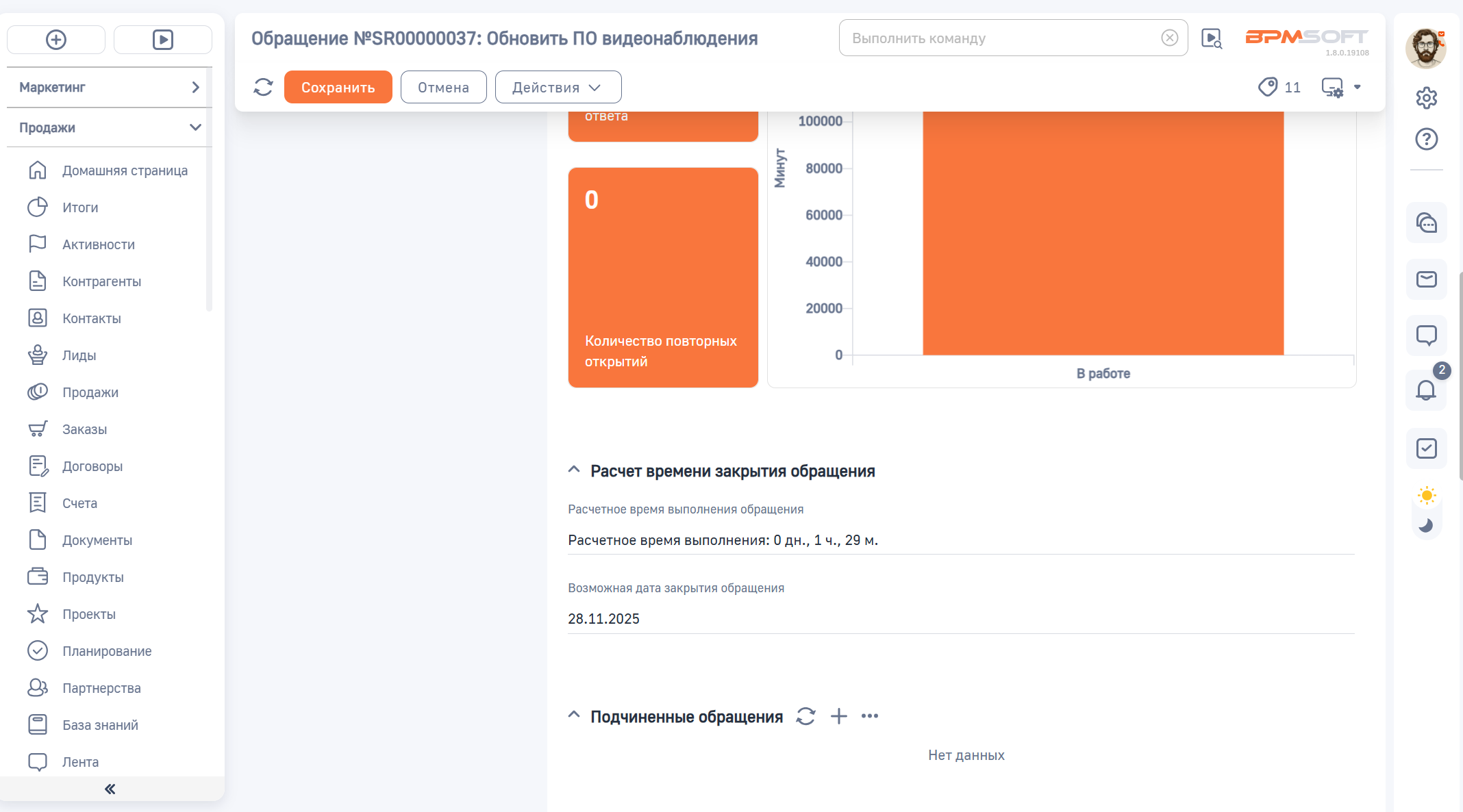Switch to dark theme with moon toggle

1427,525
